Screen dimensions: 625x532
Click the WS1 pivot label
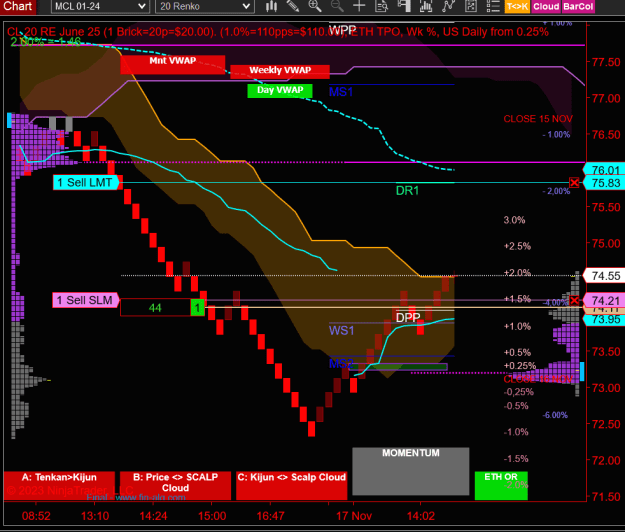[x=341, y=330]
